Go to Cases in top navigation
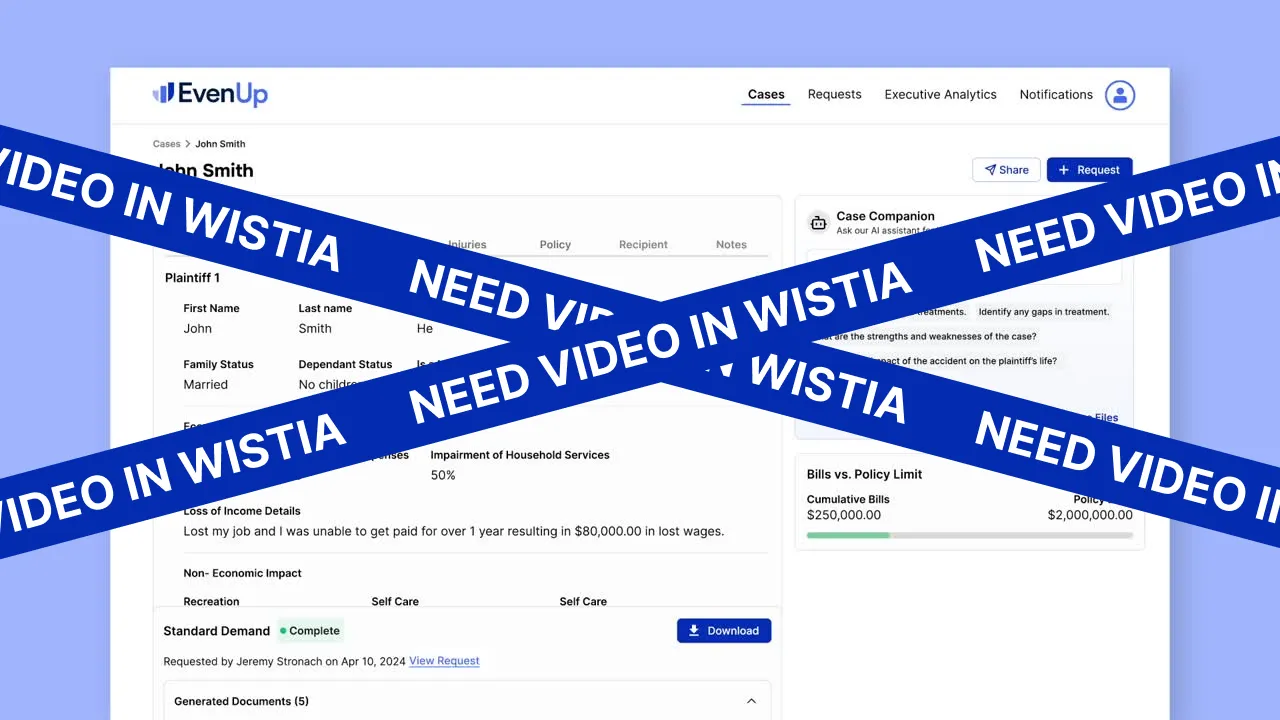 (766, 95)
